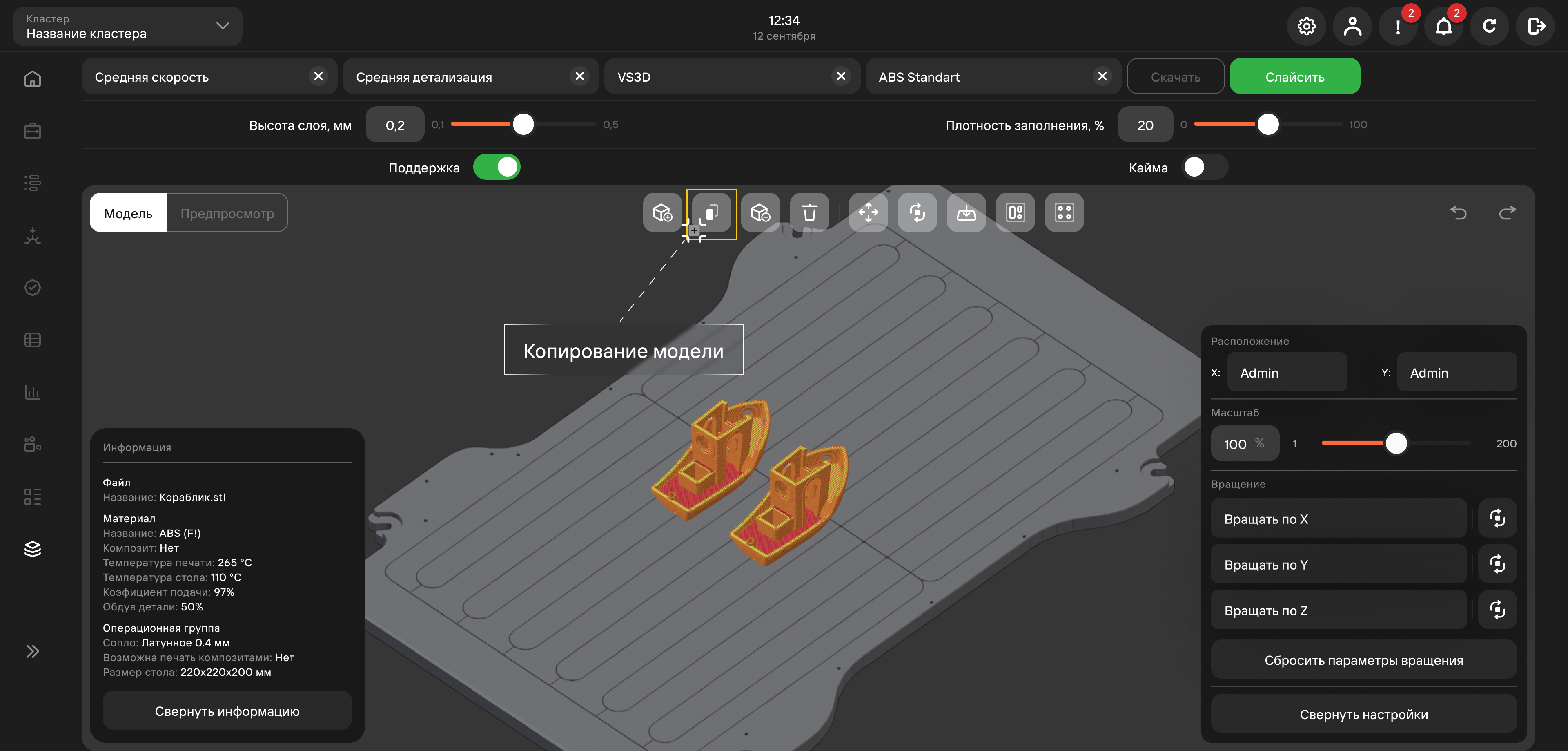Enable the Кайма toggle

click(x=1204, y=167)
